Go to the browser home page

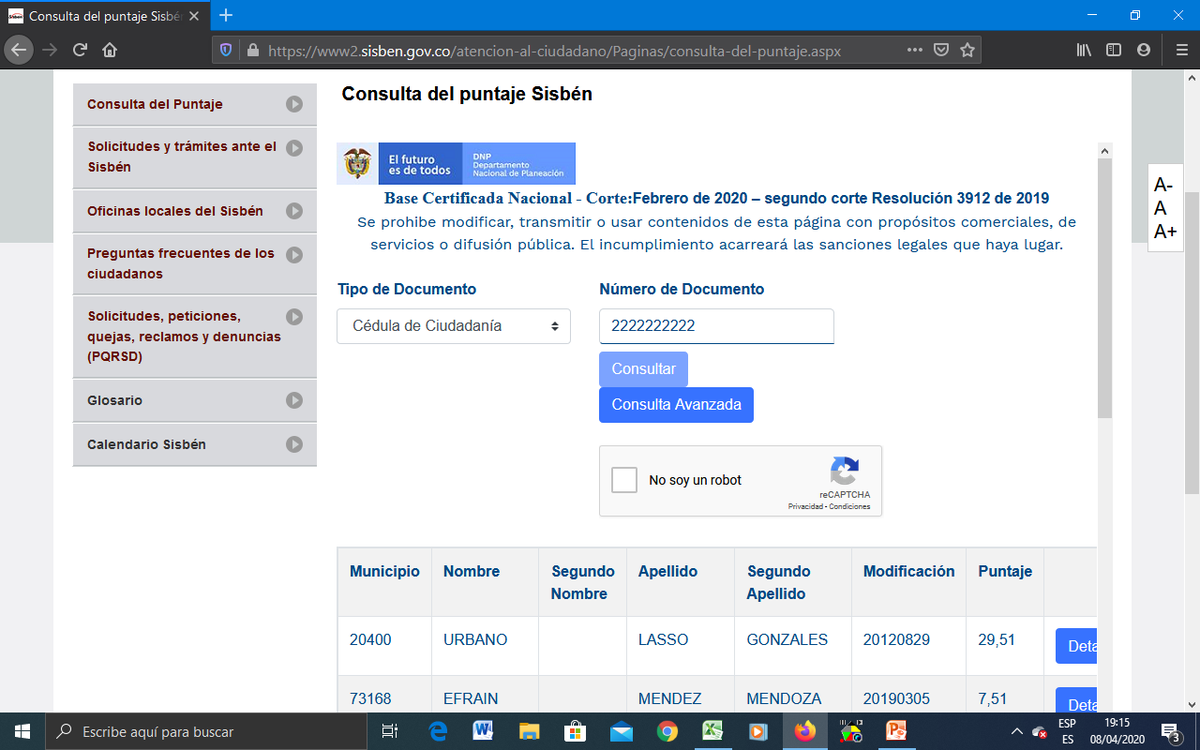tap(110, 50)
